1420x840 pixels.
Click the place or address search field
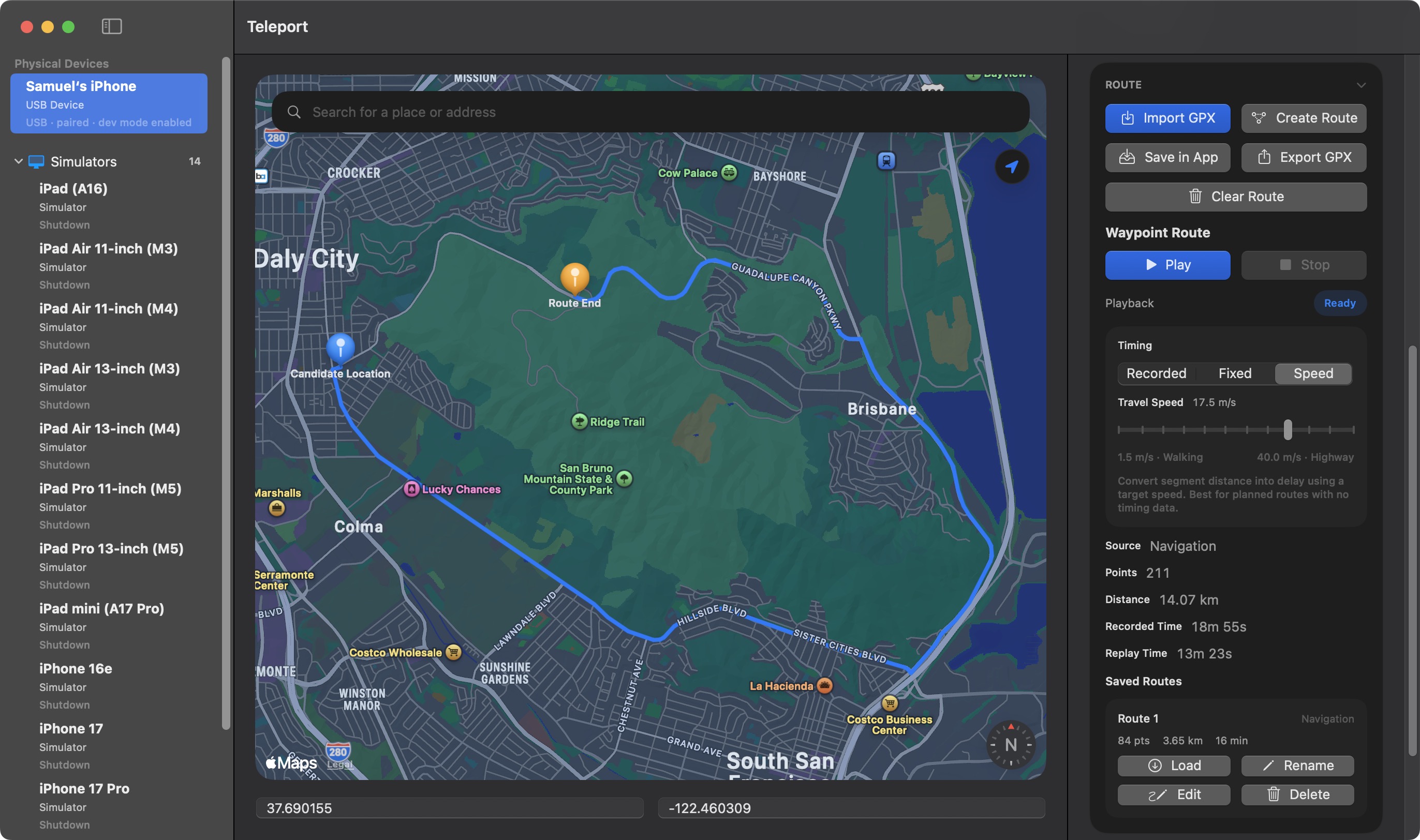[x=650, y=112]
